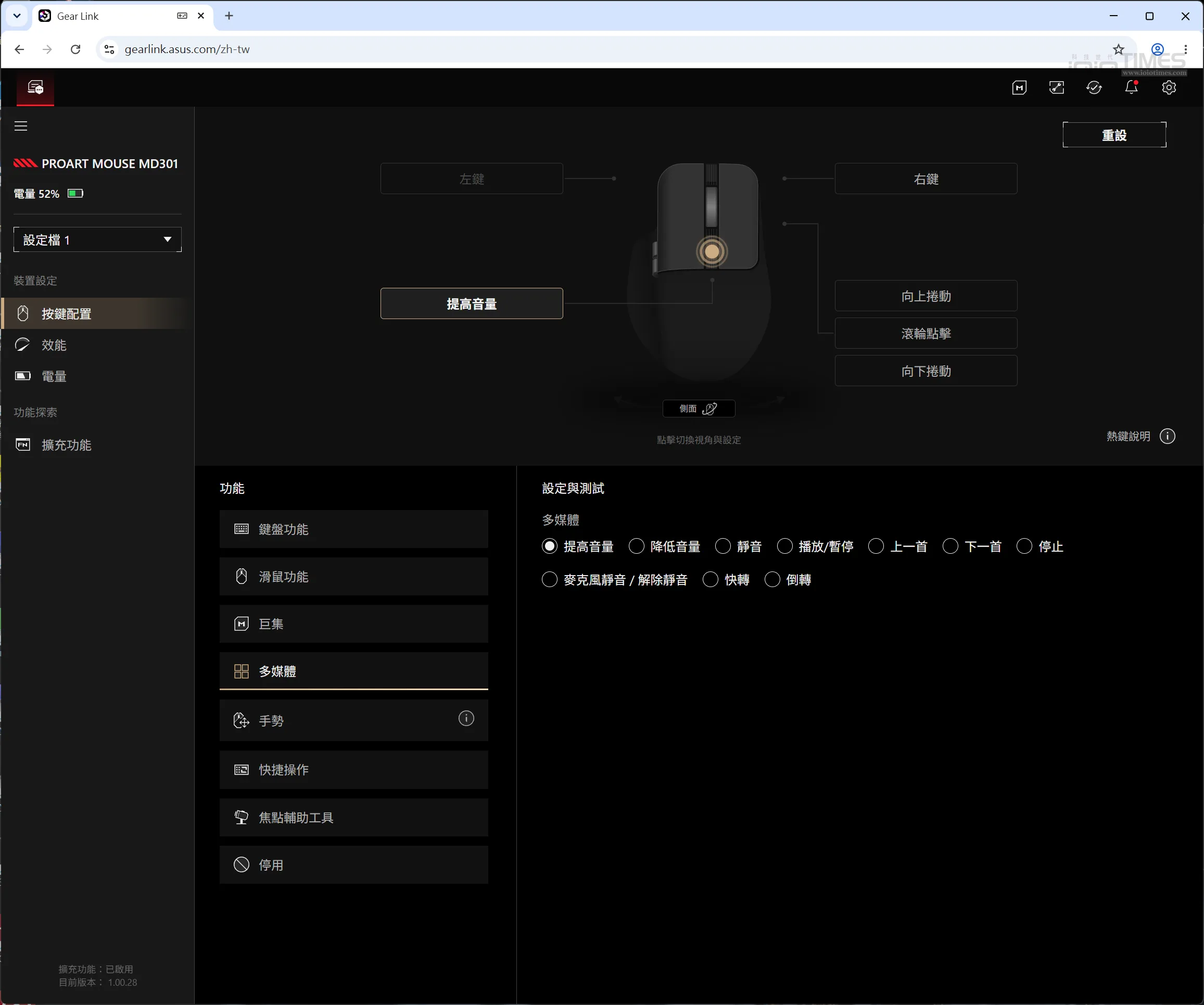Image resolution: width=1204 pixels, height=1005 pixels.
Task: Select the 滾輪點擊 button assignment
Action: pyautogui.click(x=926, y=334)
